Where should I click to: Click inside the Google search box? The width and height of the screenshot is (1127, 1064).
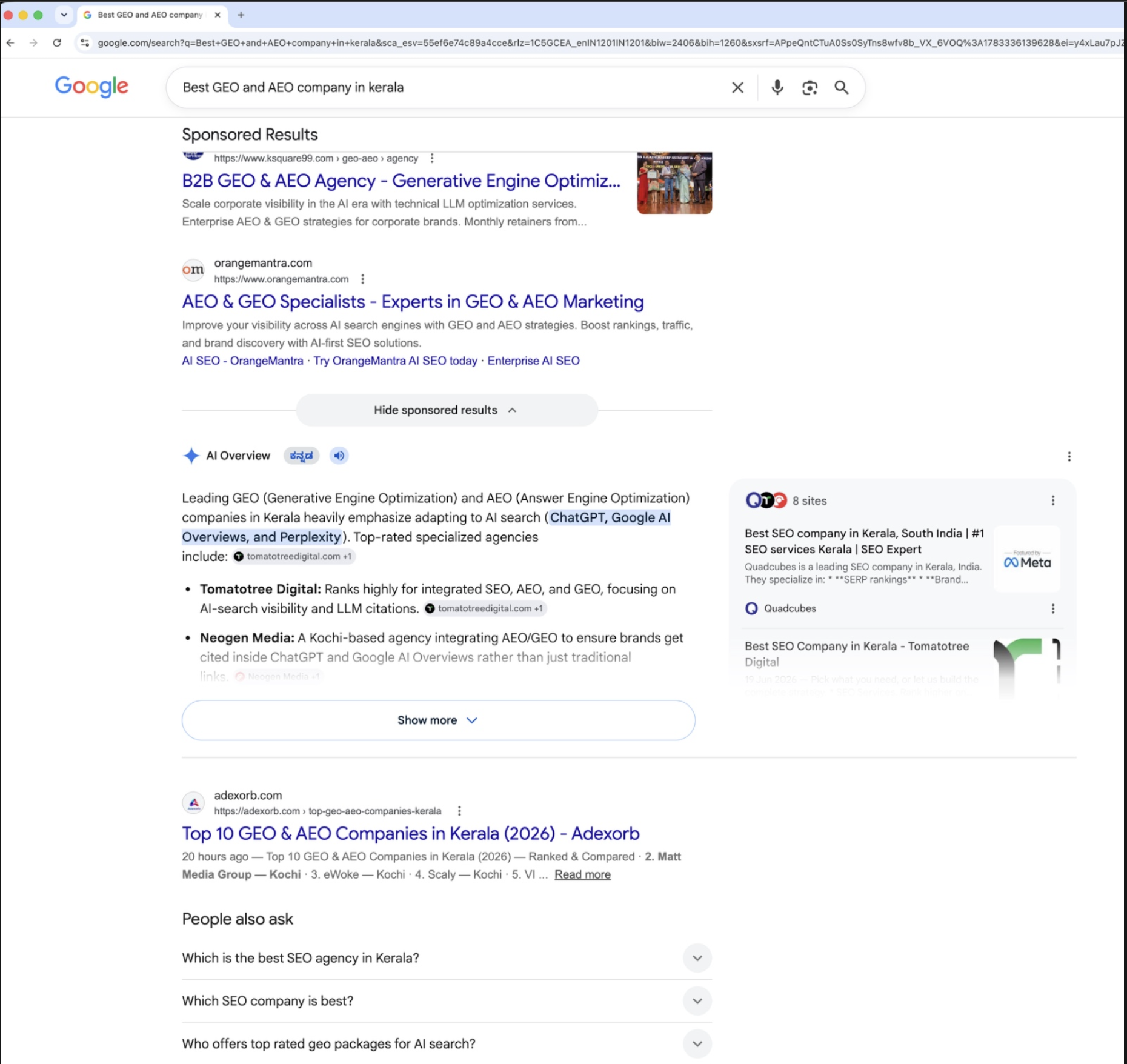448,88
